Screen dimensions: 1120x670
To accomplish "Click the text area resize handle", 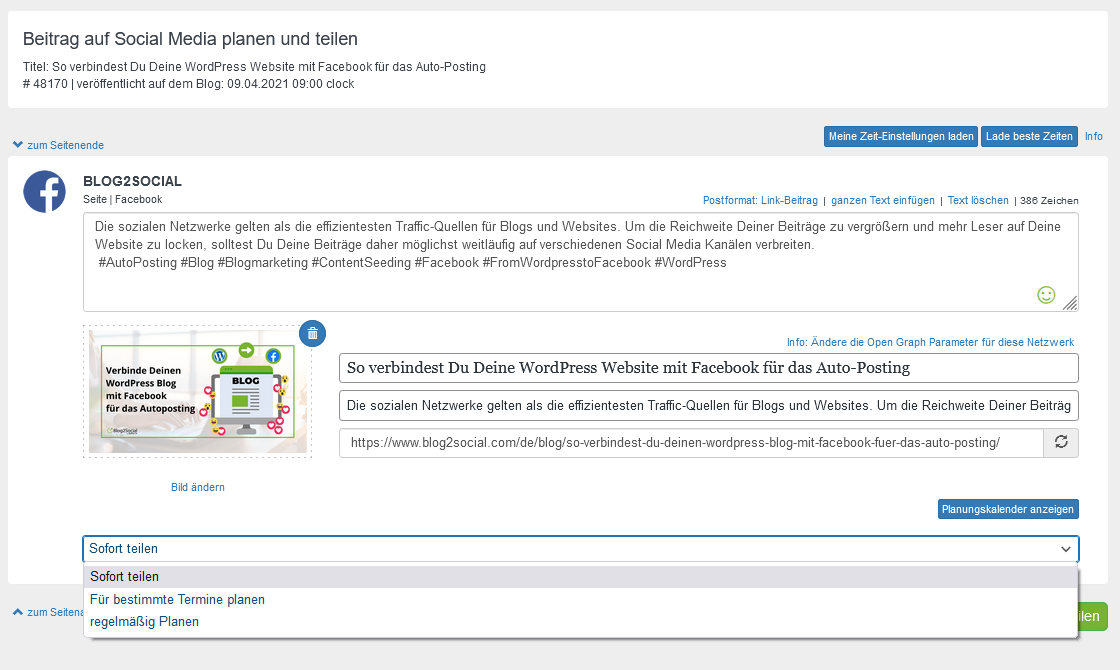I will pos(1069,303).
